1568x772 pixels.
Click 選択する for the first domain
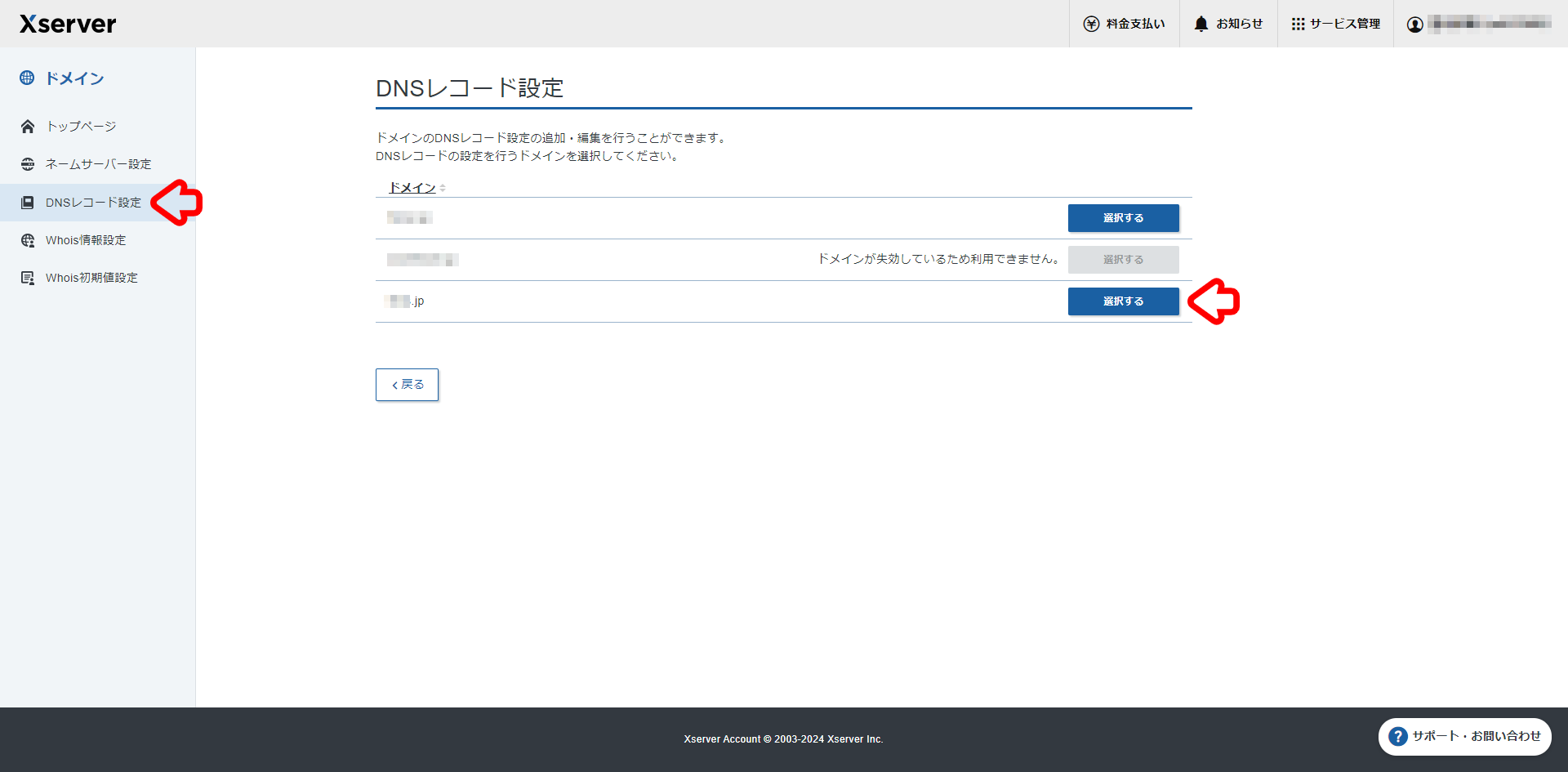tap(1123, 218)
